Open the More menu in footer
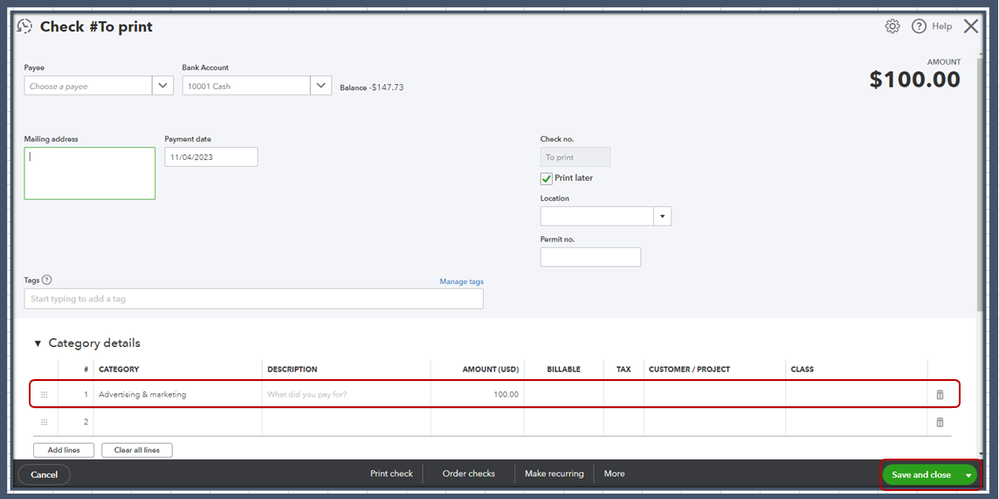 (614, 474)
